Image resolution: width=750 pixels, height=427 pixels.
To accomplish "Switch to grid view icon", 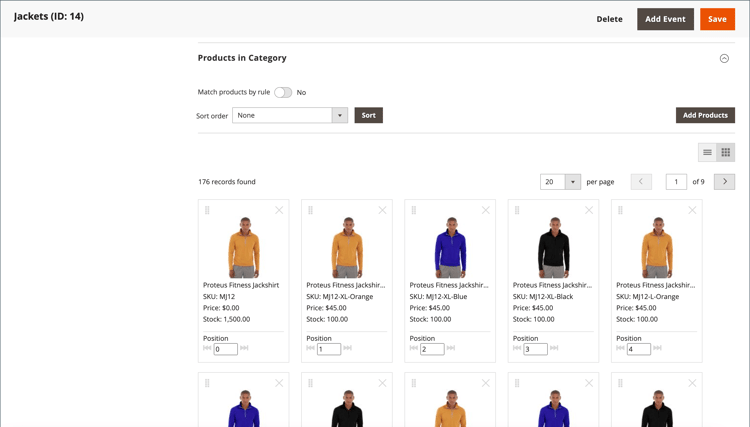I will [x=726, y=153].
